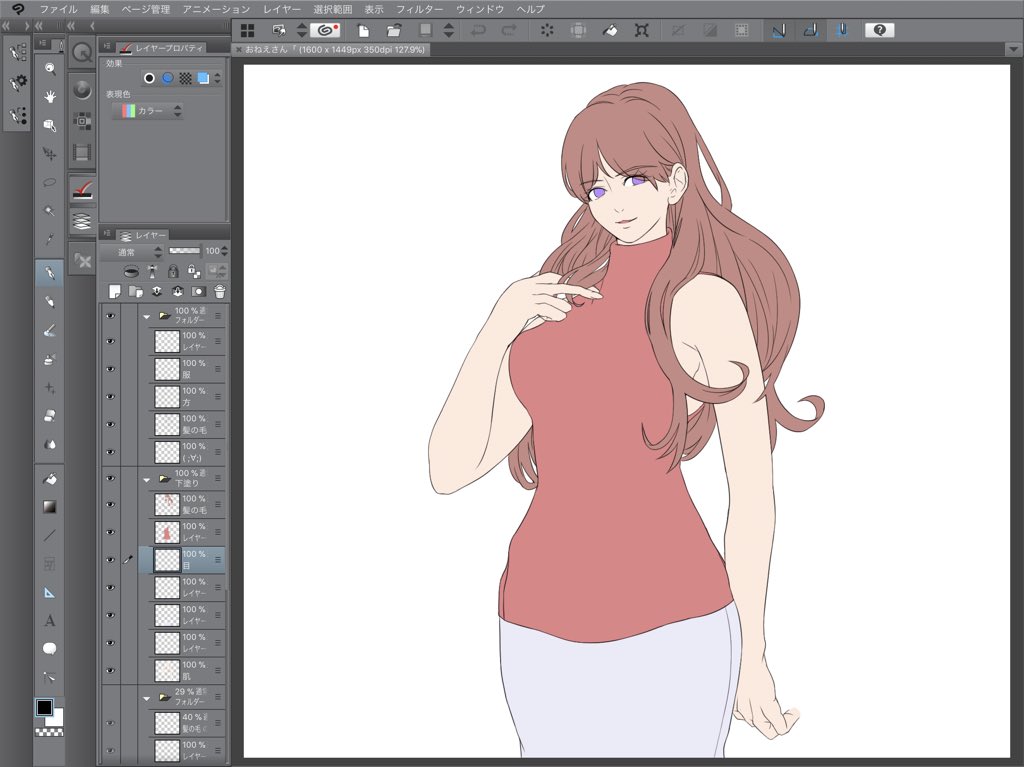Open the ウィンドウ menu
The height and width of the screenshot is (767, 1024).
480,9
